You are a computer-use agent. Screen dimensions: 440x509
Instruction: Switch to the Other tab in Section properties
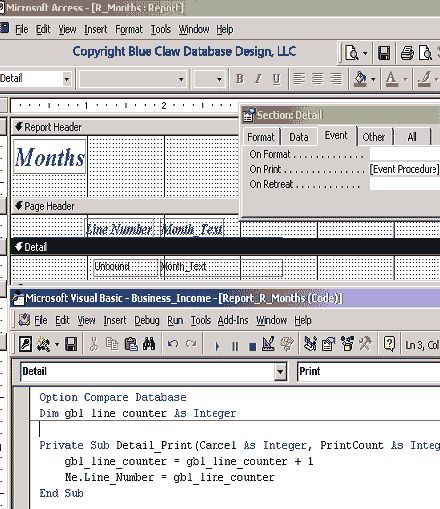tap(374, 137)
